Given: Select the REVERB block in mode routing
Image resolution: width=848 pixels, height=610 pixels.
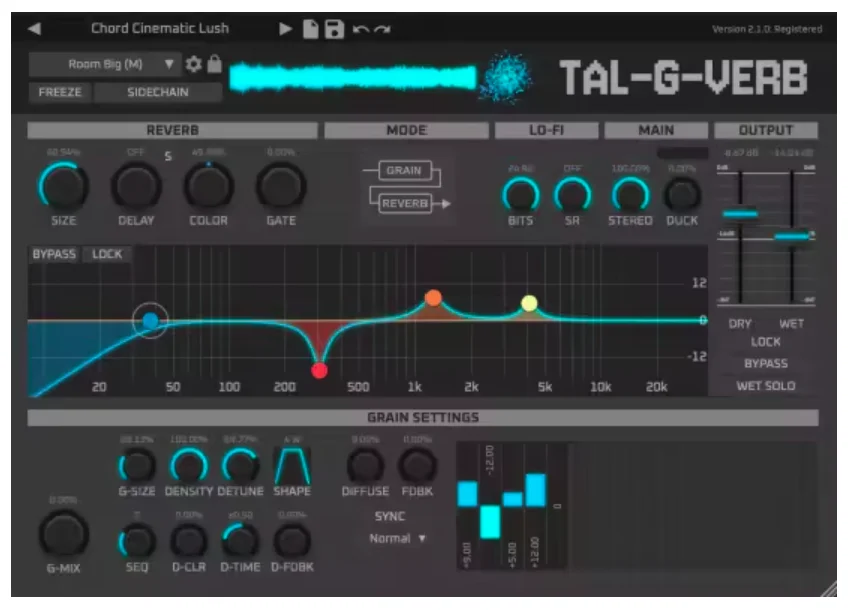Looking at the screenshot, I should (x=405, y=203).
